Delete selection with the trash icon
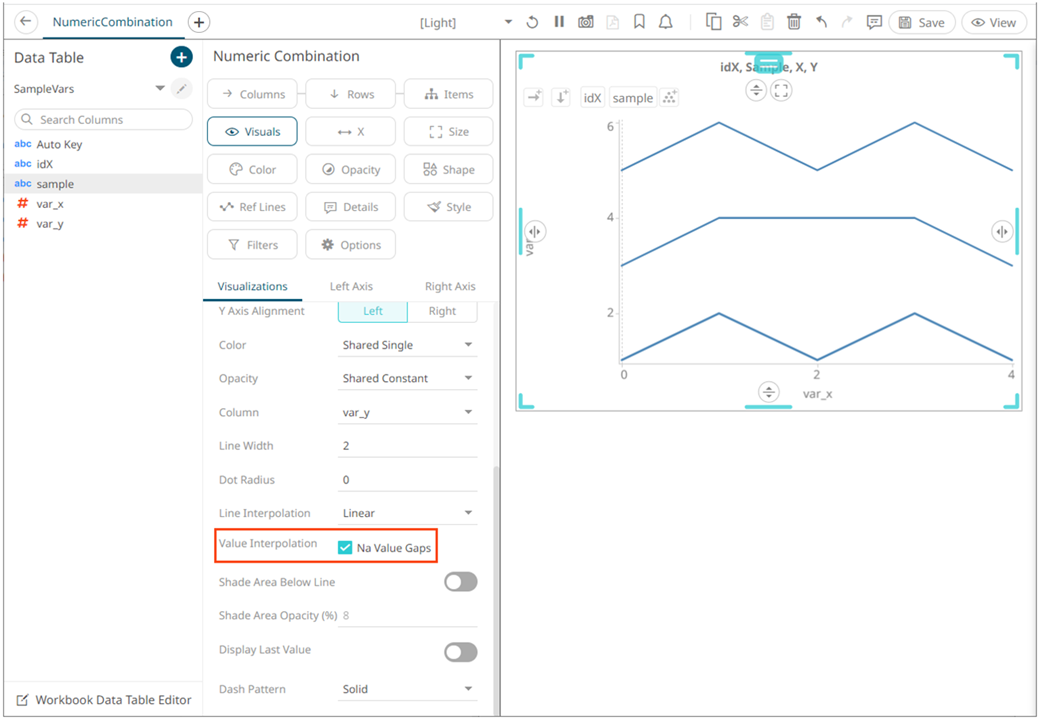 click(x=794, y=22)
